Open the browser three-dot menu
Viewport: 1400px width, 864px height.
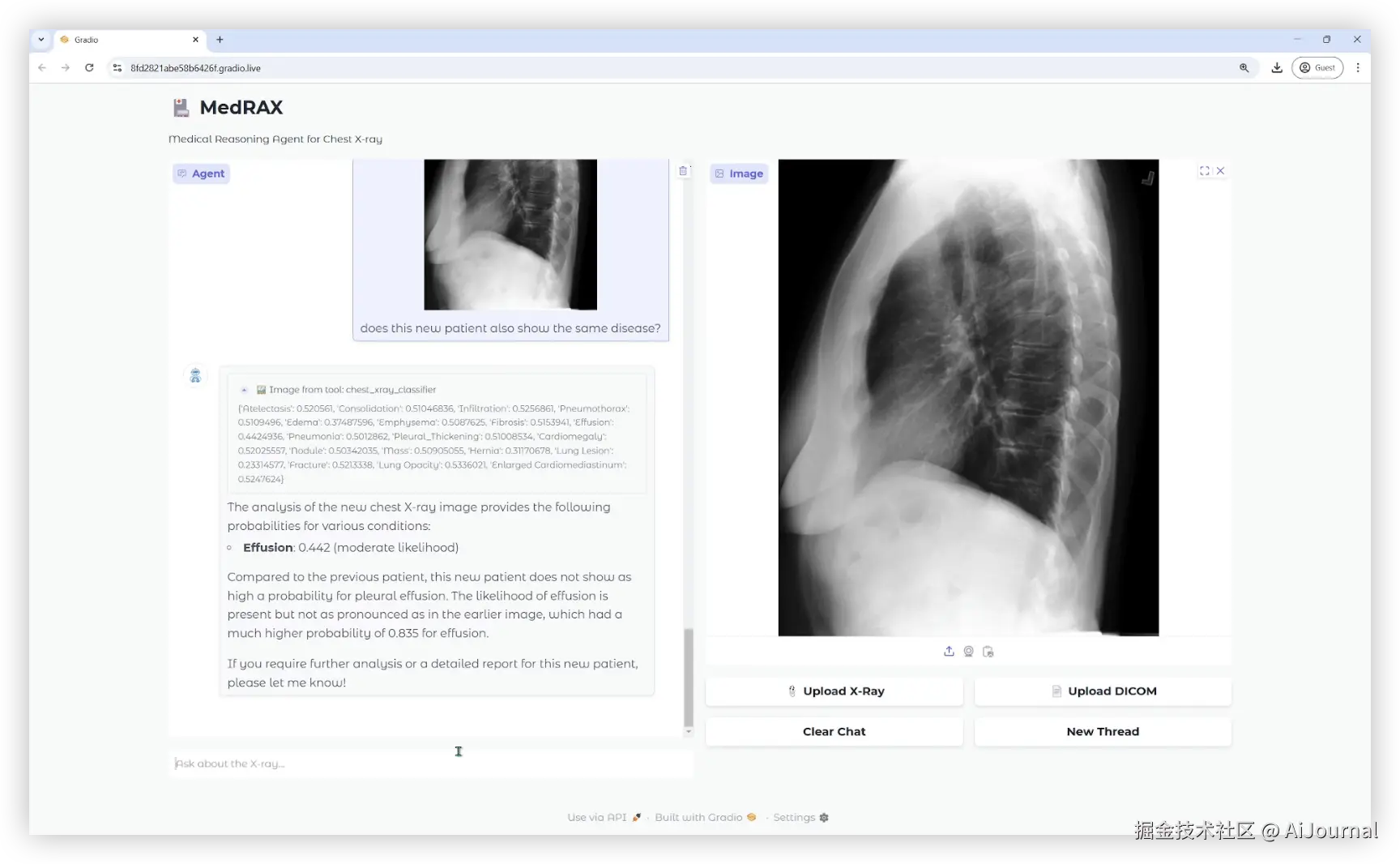pos(1358,68)
